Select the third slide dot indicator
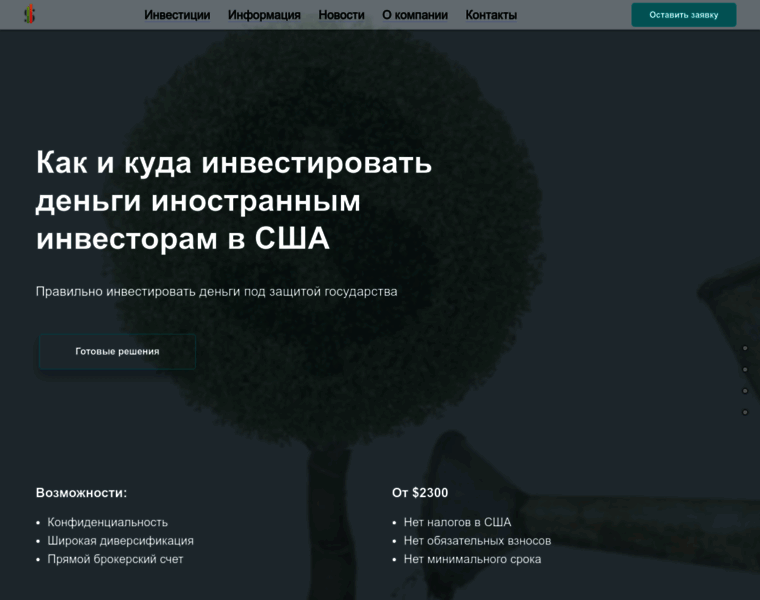The height and width of the screenshot is (600, 760). coord(745,391)
